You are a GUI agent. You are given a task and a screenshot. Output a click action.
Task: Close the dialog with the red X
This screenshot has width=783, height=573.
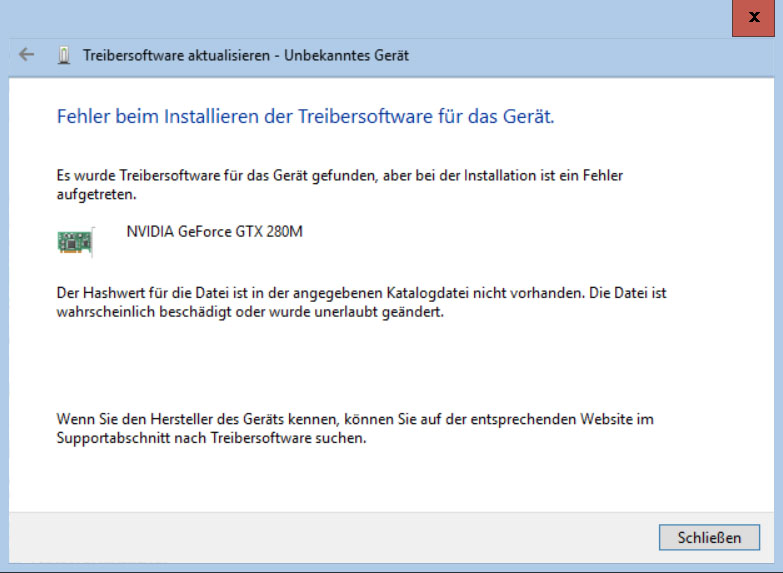click(754, 18)
